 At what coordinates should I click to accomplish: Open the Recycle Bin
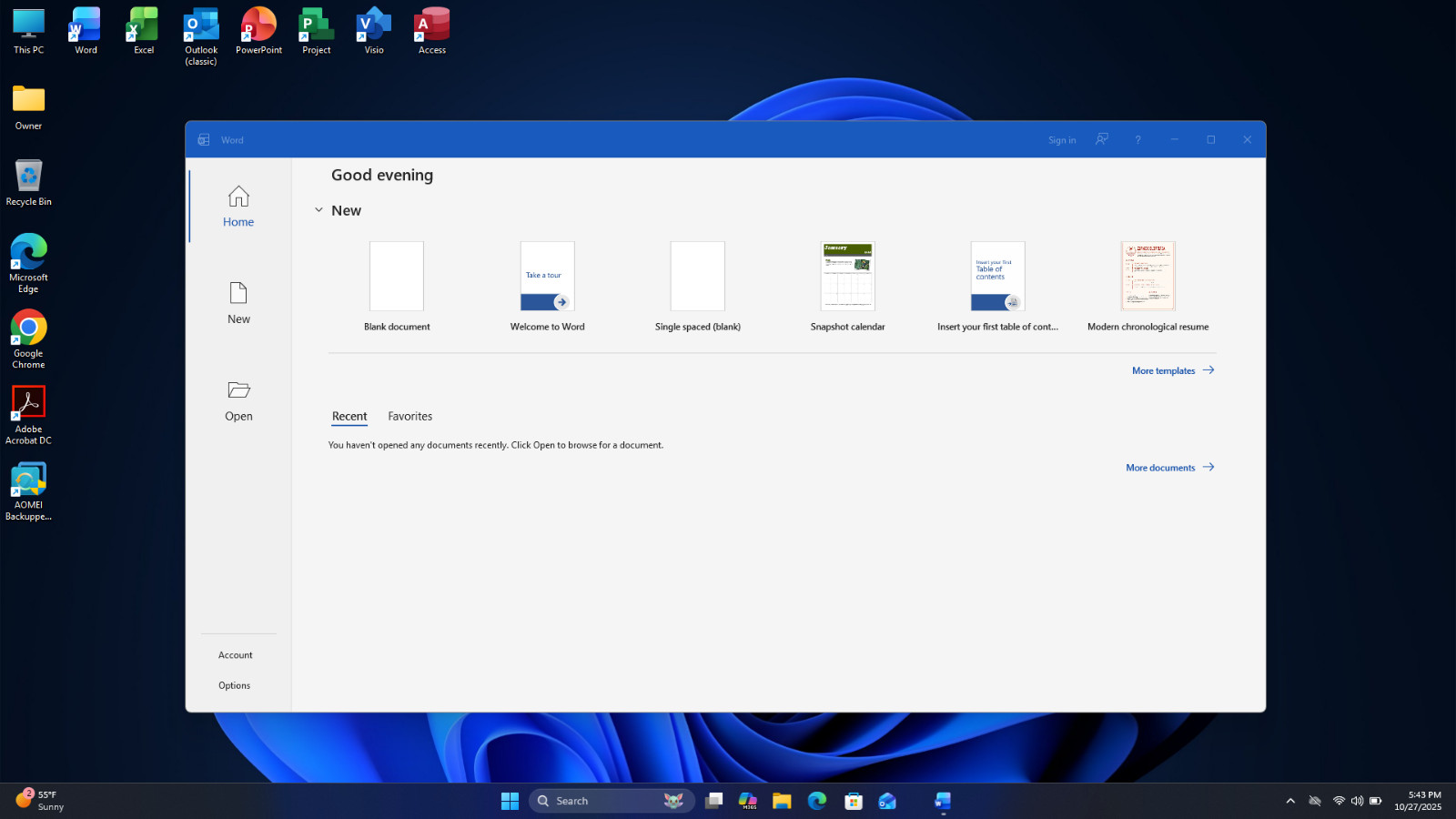click(x=28, y=183)
